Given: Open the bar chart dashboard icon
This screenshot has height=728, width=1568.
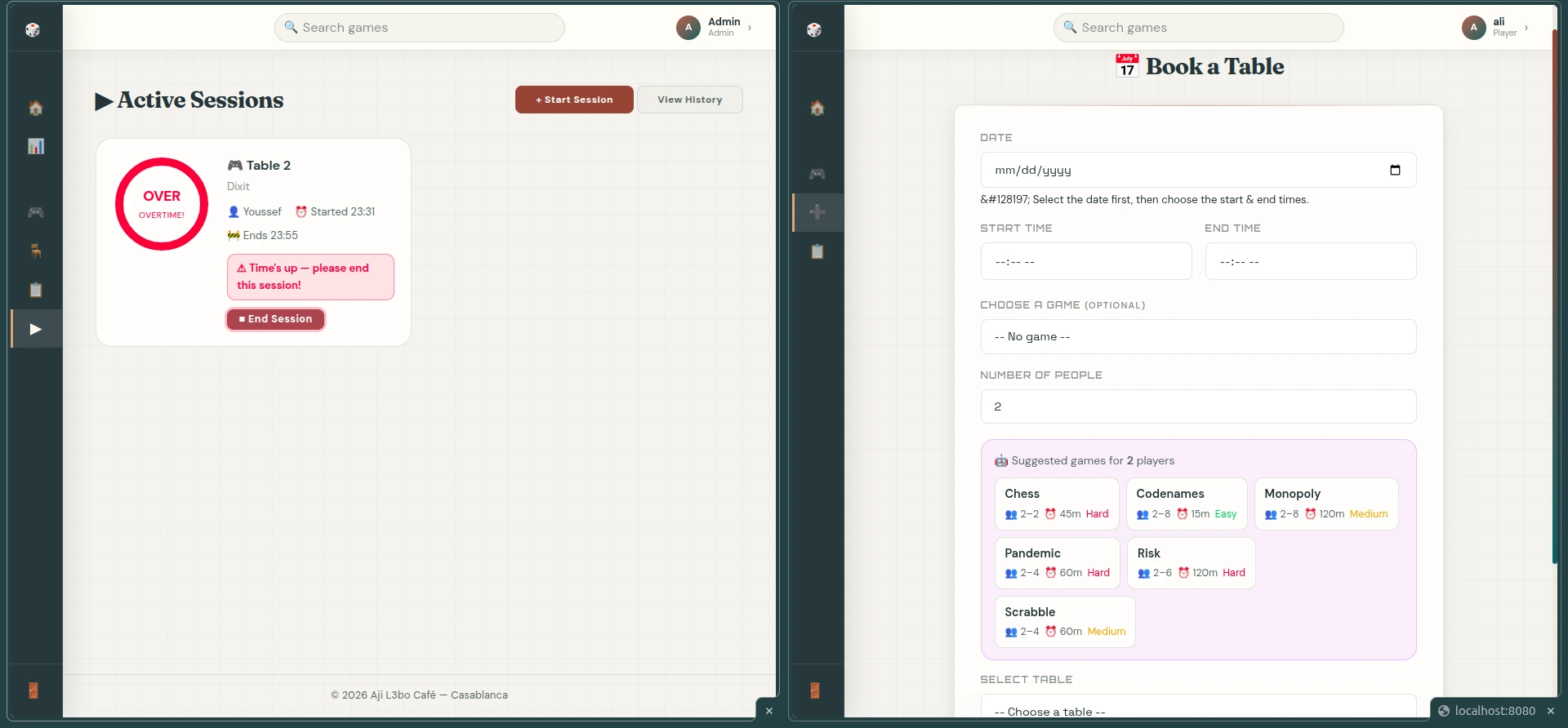Looking at the screenshot, I should (x=36, y=146).
